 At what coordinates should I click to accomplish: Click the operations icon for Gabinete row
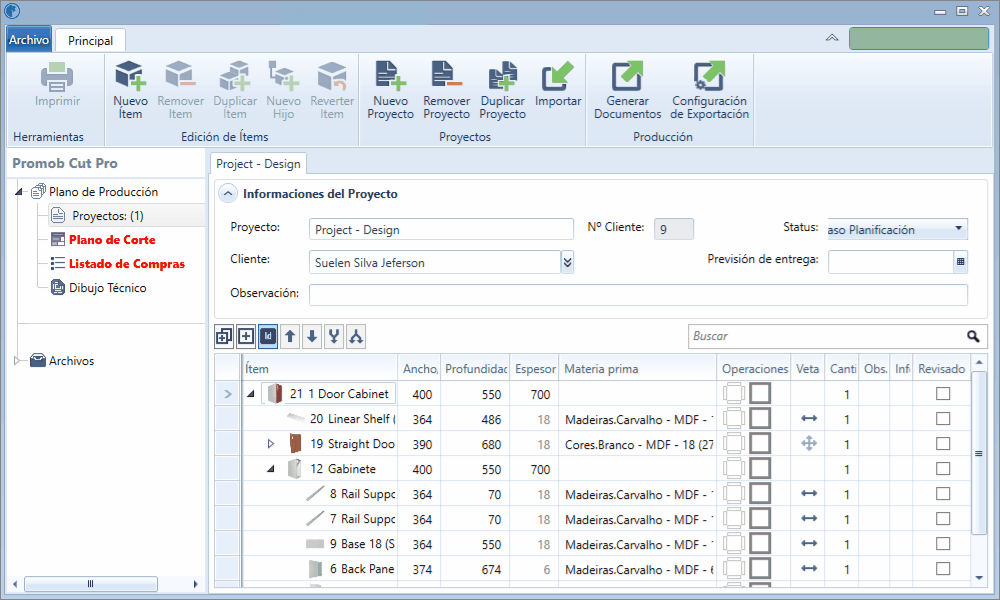(734, 469)
